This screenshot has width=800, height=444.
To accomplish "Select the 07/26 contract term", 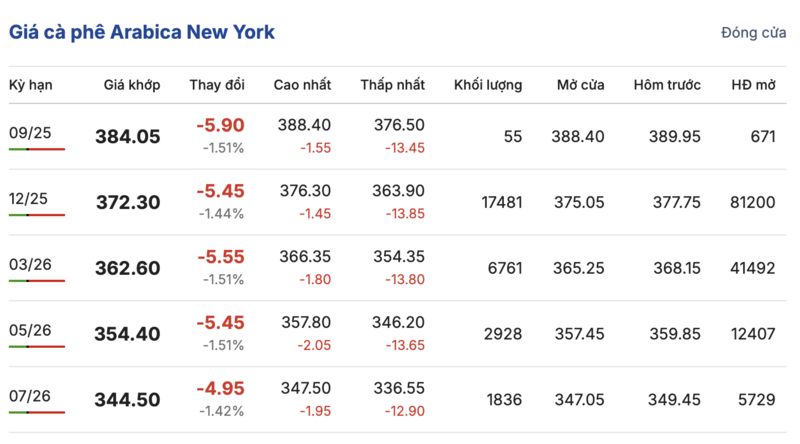I will click(30, 396).
